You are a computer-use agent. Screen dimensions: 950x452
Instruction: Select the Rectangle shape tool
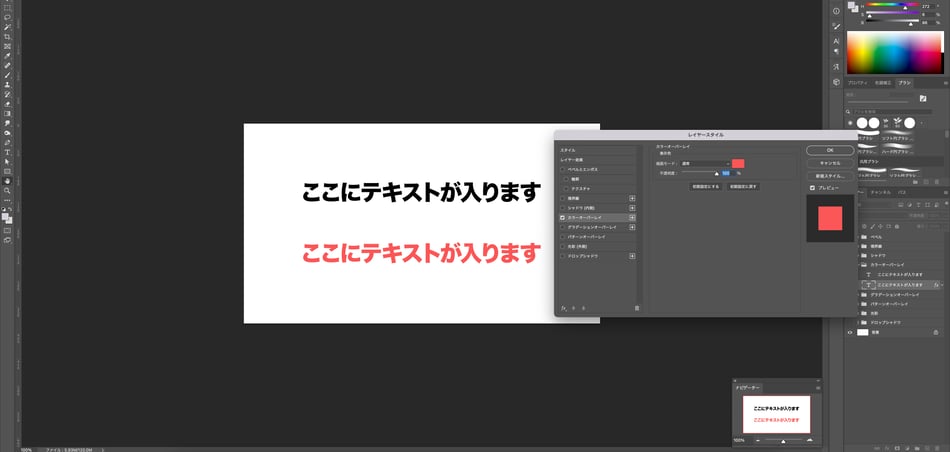click(7, 171)
